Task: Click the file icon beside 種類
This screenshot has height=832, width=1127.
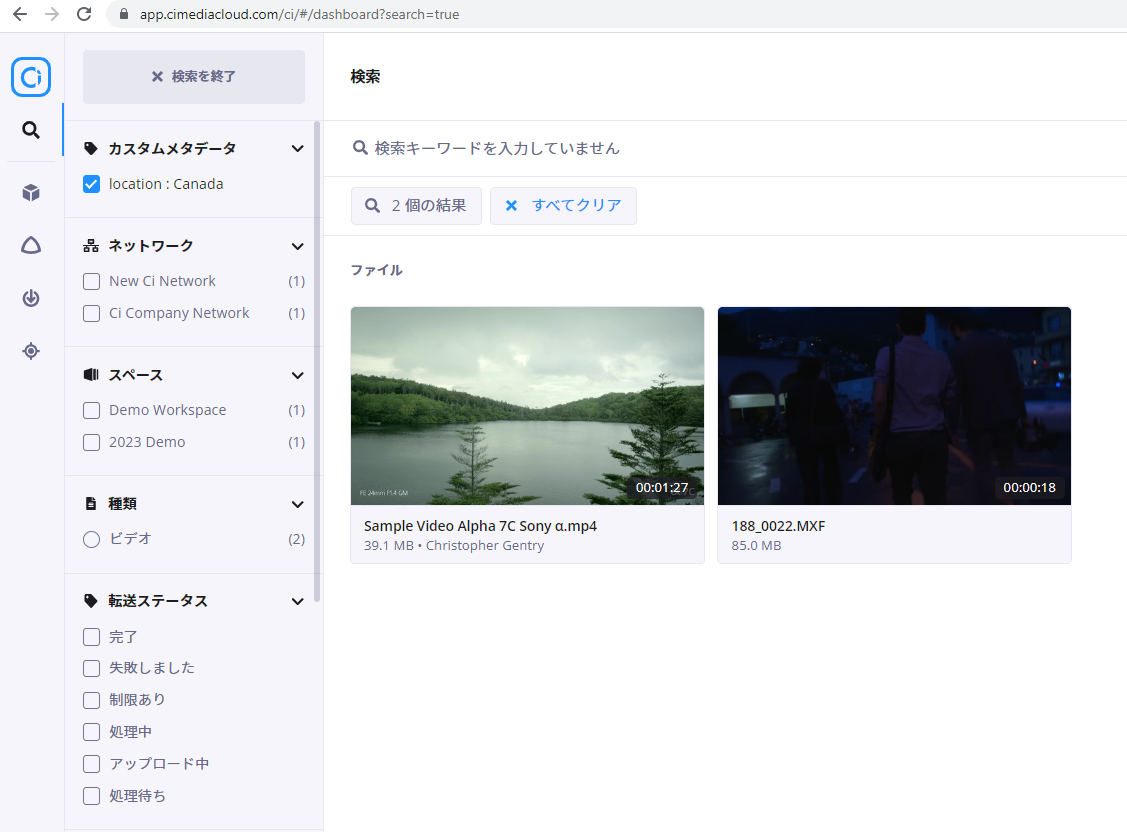Action: tap(91, 504)
